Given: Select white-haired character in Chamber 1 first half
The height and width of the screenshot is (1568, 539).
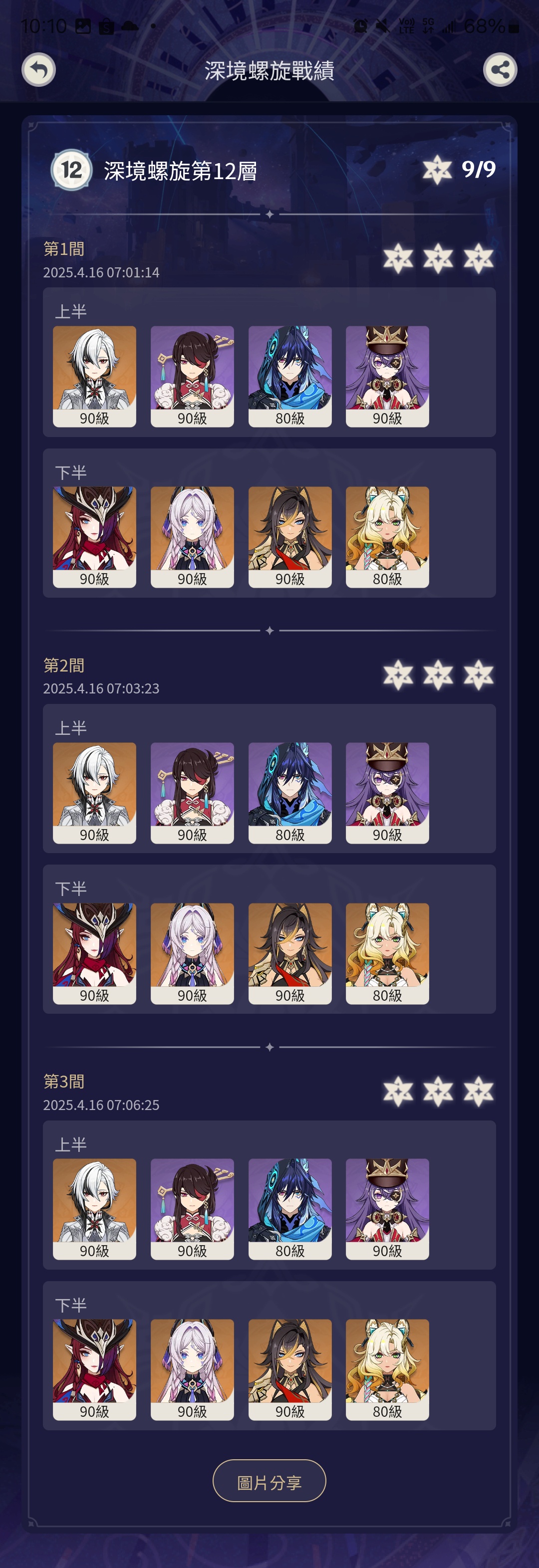Looking at the screenshot, I should click(x=94, y=376).
